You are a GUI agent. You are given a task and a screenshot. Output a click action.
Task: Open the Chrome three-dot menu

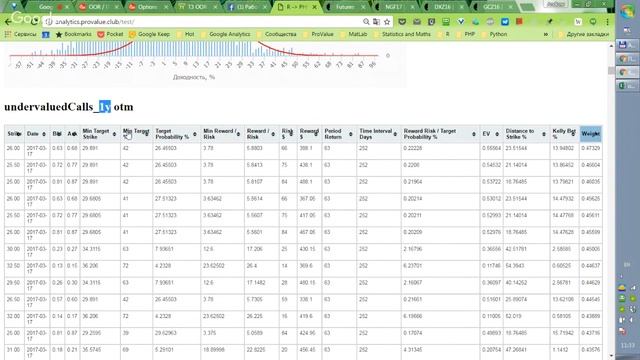coord(607,22)
